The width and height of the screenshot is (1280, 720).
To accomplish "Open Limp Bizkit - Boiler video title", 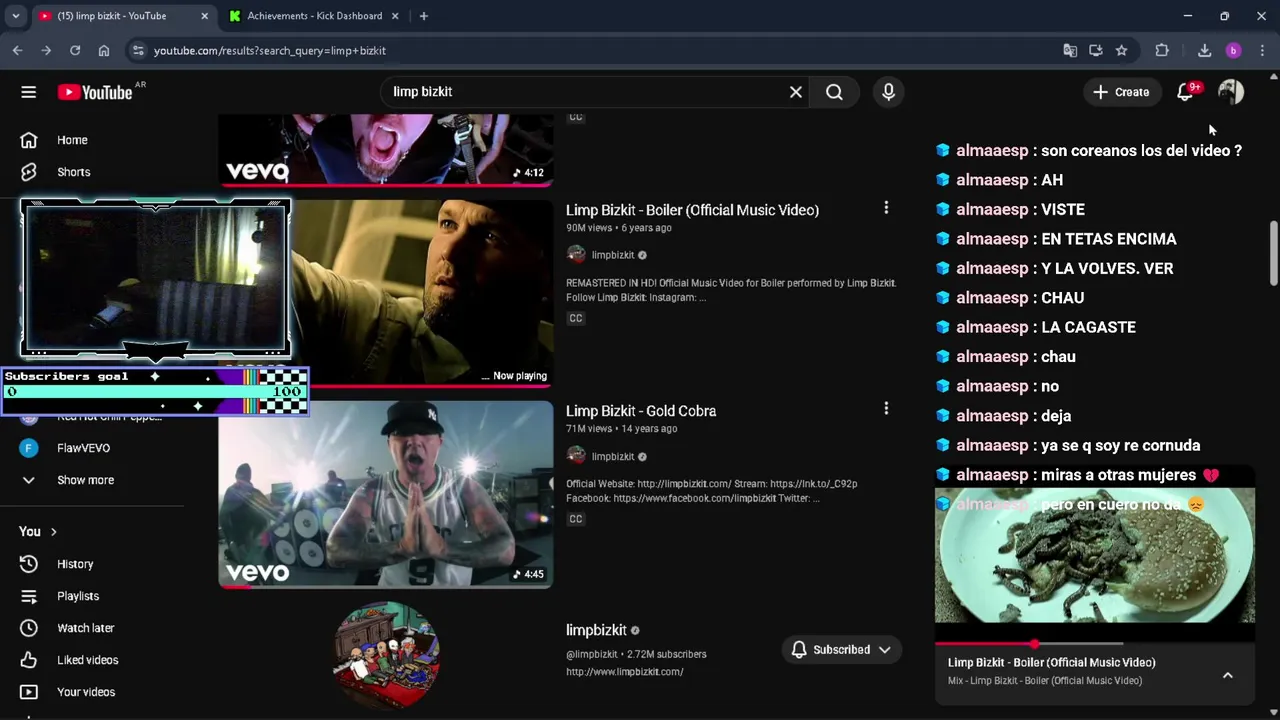I will point(692,210).
